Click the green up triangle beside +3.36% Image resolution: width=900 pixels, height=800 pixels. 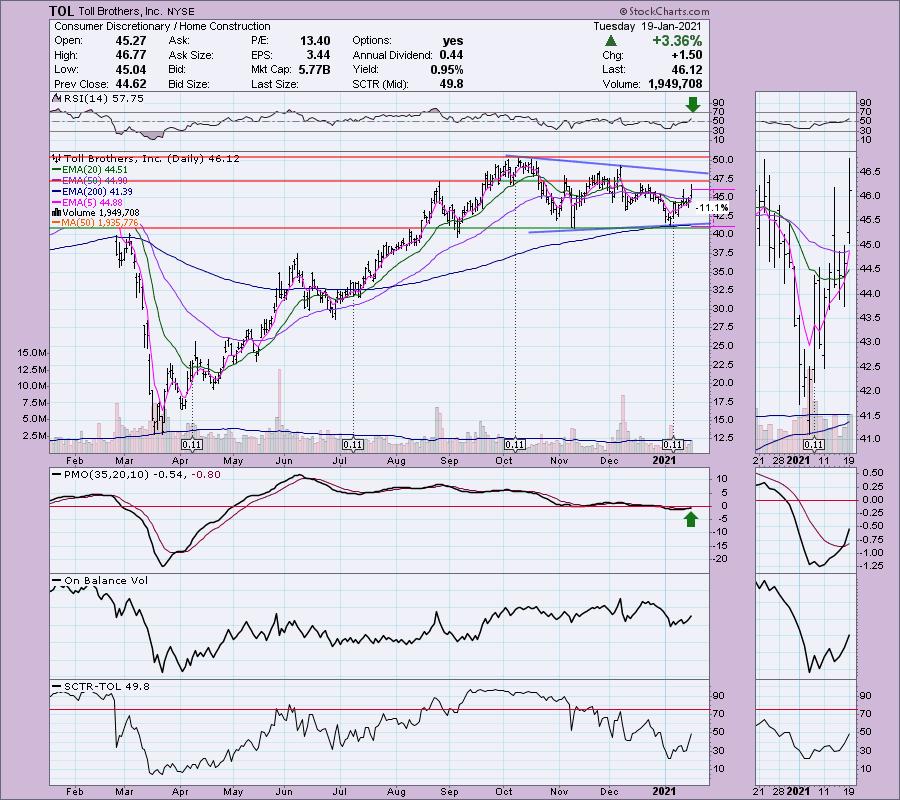[611, 41]
